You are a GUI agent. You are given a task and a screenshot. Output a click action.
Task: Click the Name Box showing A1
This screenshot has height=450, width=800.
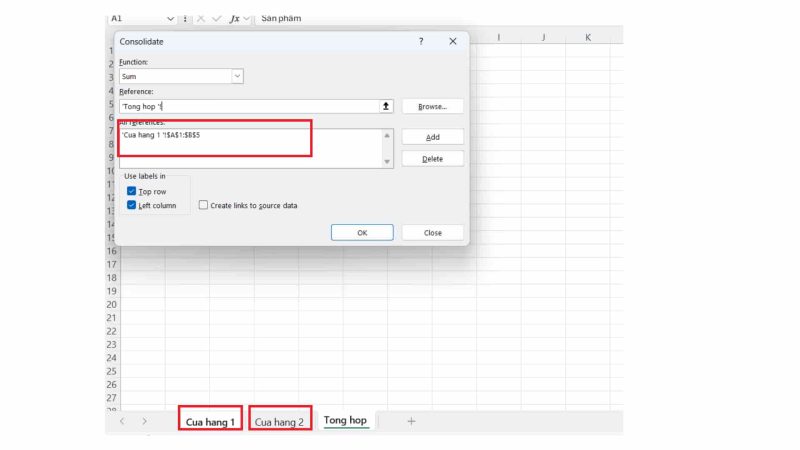point(136,18)
